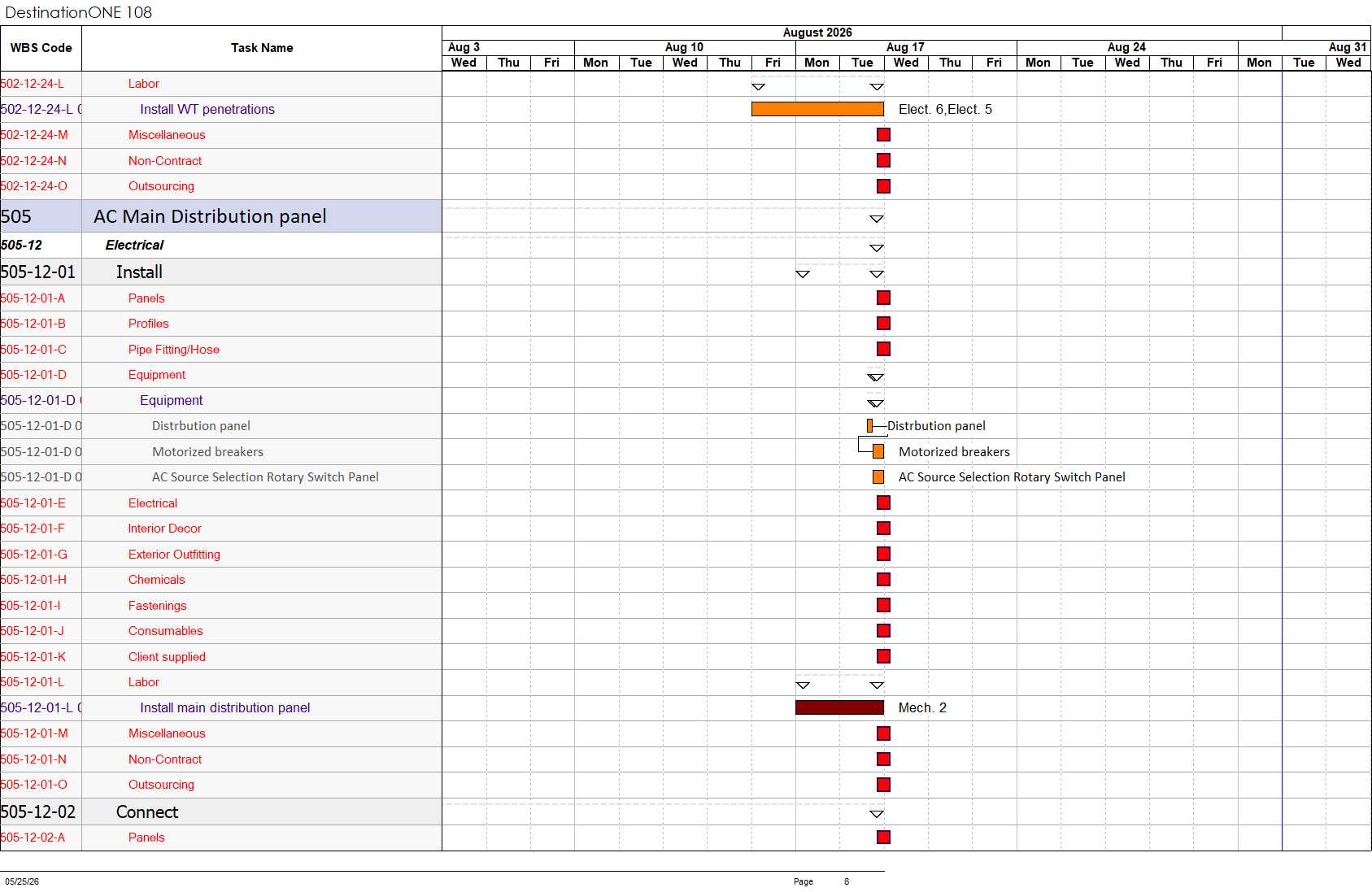
Task: Click red milestone for 505-12-02-A Panels
Action: pos(883,837)
